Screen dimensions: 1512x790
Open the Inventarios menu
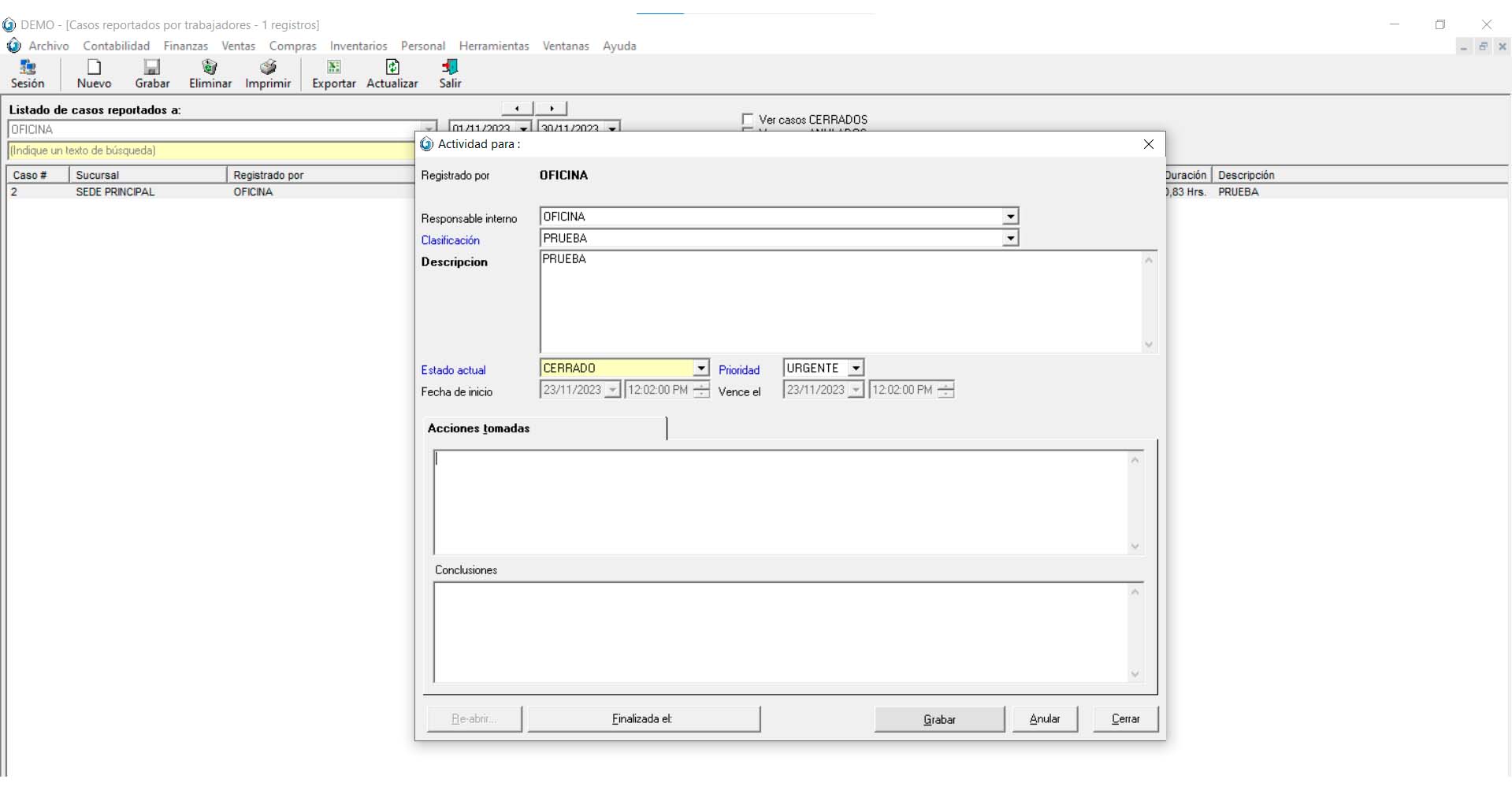click(358, 46)
